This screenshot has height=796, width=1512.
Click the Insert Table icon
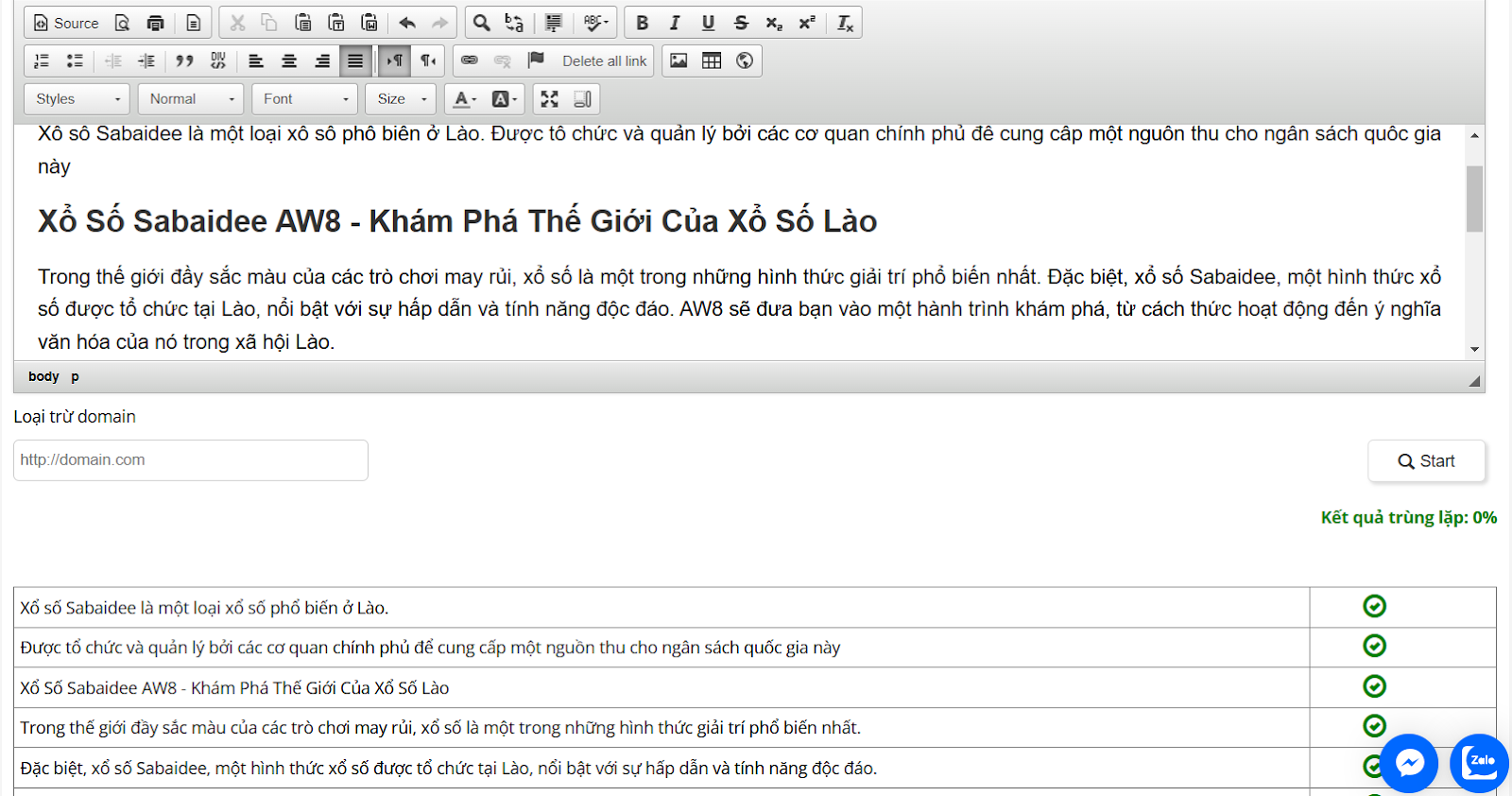tap(712, 61)
